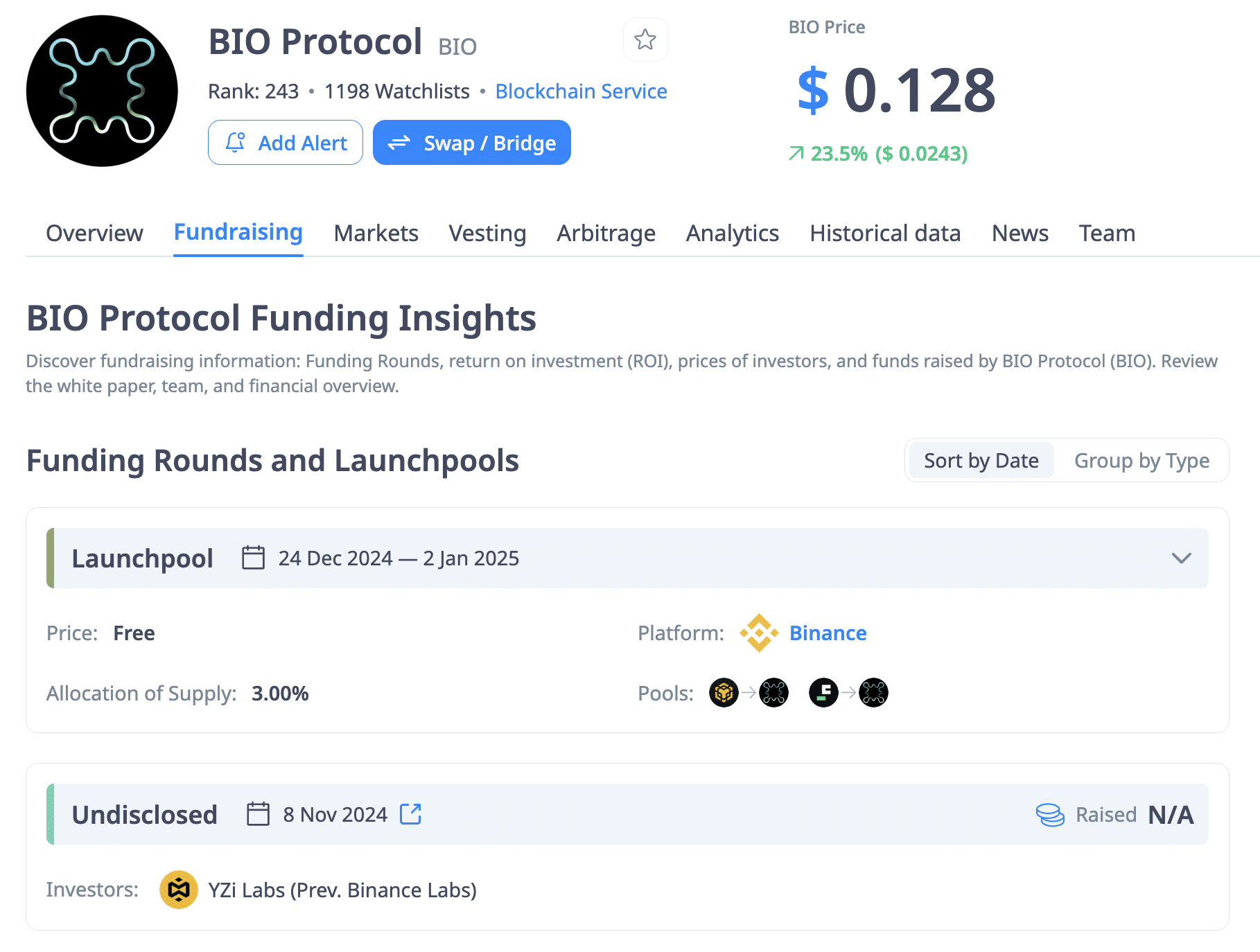The height and width of the screenshot is (952, 1260).
Task: Open the Blockchain Service category link
Action: tap(581, 91)
